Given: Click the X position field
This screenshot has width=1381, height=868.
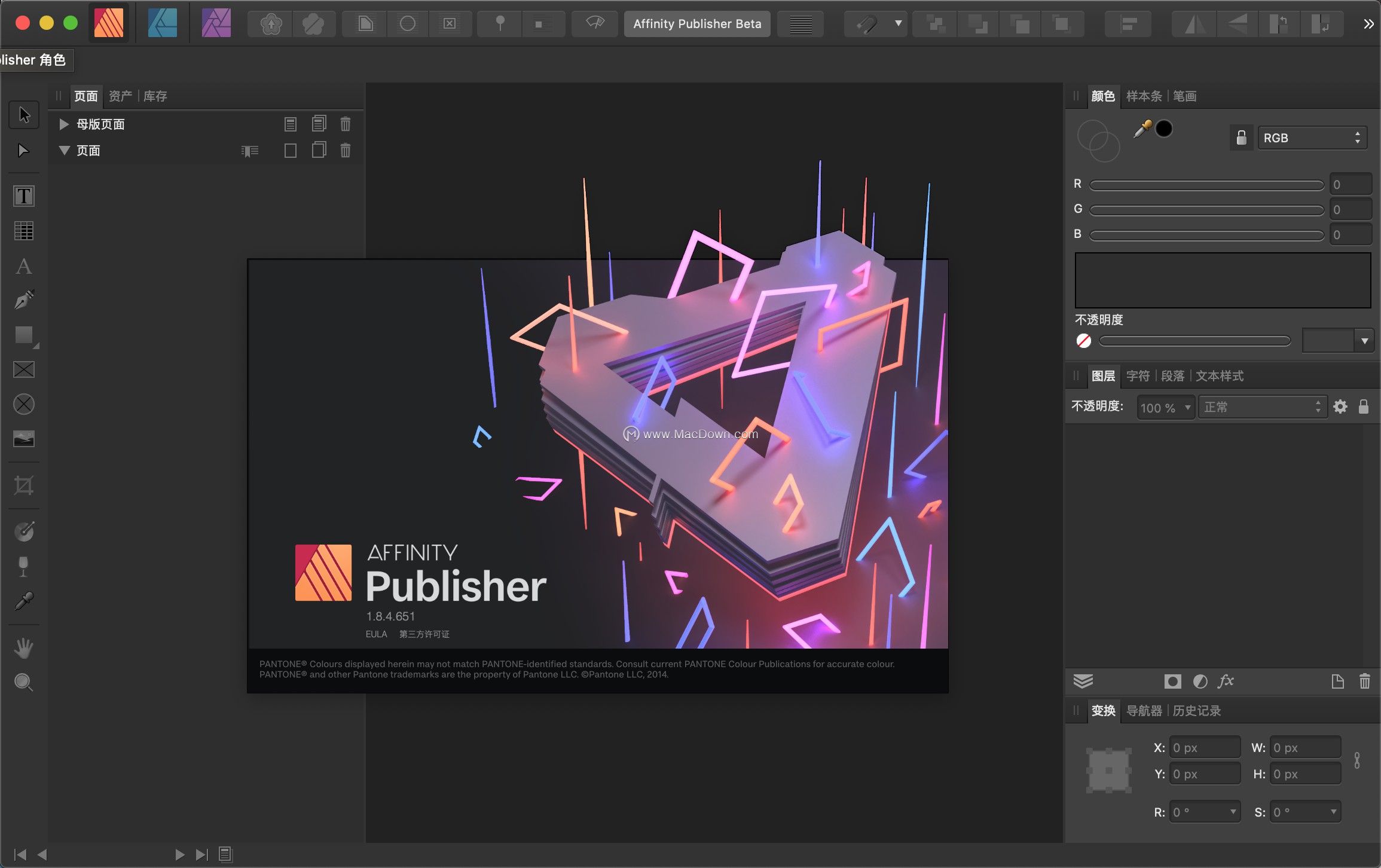Looking at the screenshot, I should [x=1205, y=748].
